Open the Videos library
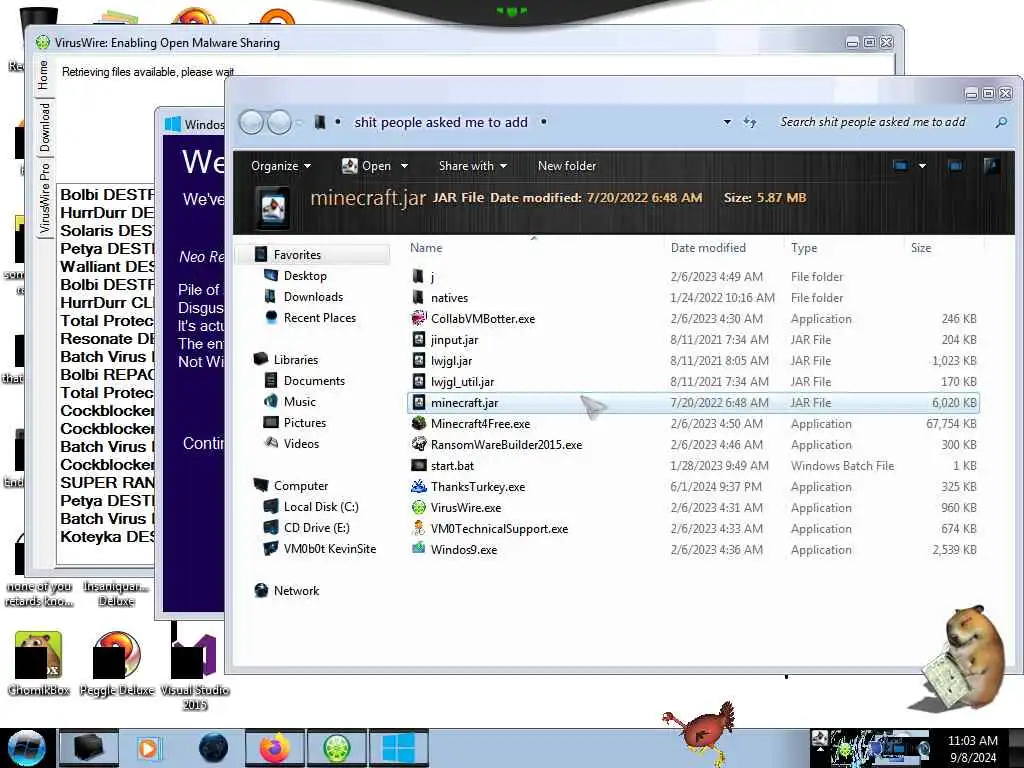This screenshot has width=1024, height=768. [301, 443]
